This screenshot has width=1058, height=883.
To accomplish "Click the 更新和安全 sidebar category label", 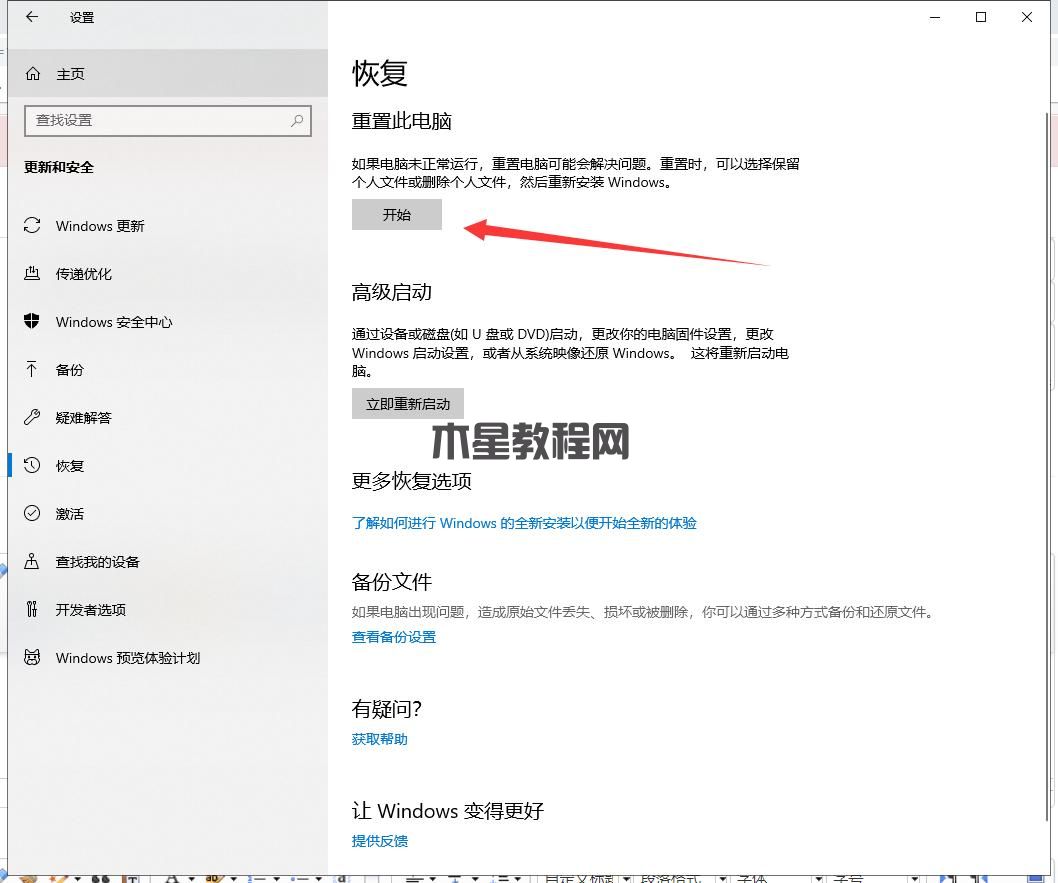I will click(59, 167).
